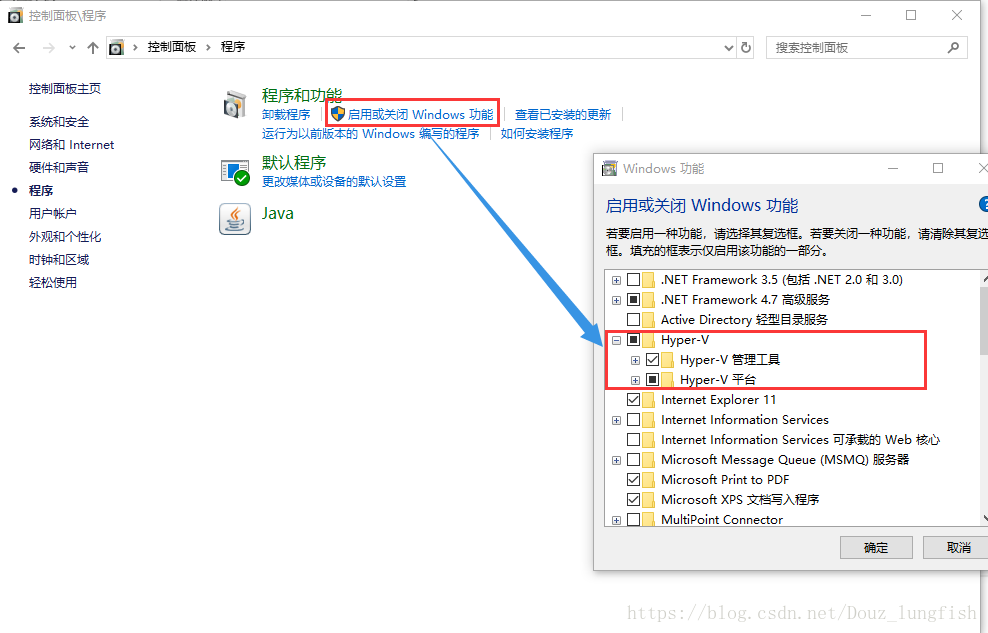Click the Windows 功能 dialog title icon
This screenshot has width=988, height=633.
coord(609,168)
